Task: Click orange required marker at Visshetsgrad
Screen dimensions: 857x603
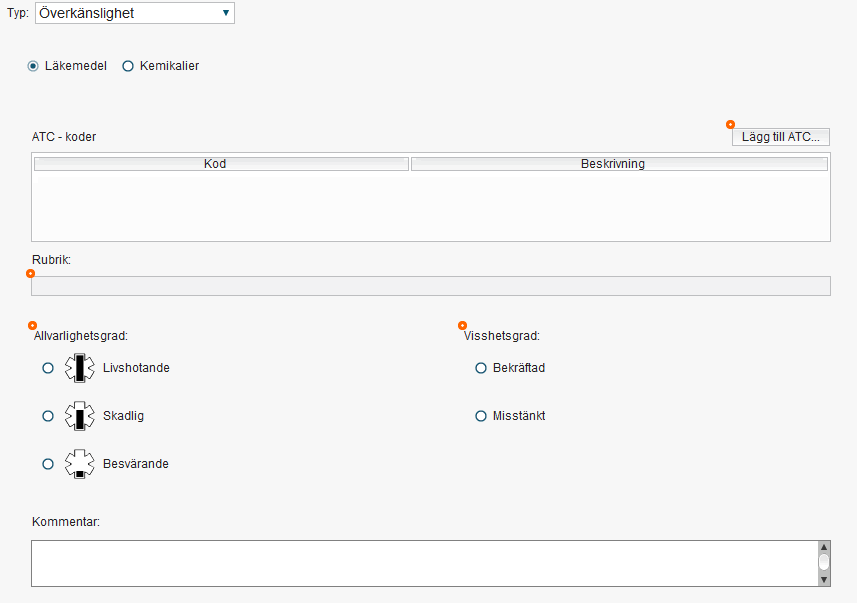Action: tap(462, 325)
